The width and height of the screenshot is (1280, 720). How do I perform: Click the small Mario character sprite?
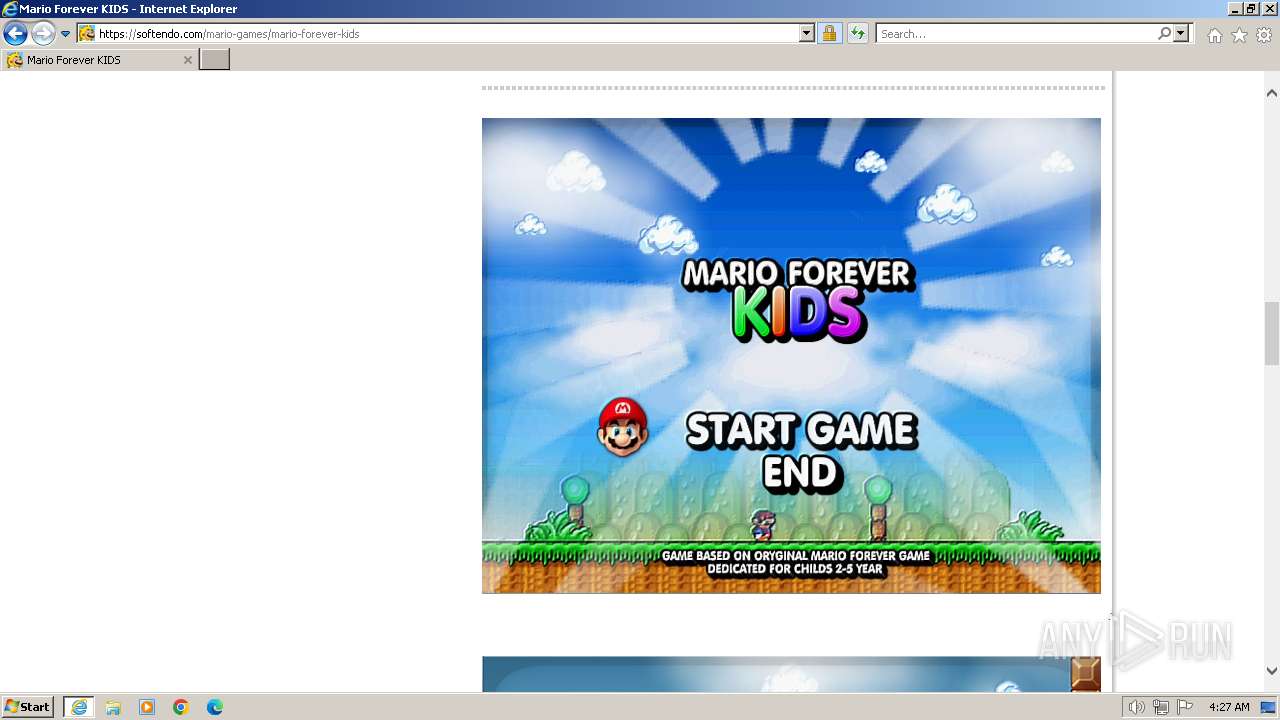pos(763,526)
